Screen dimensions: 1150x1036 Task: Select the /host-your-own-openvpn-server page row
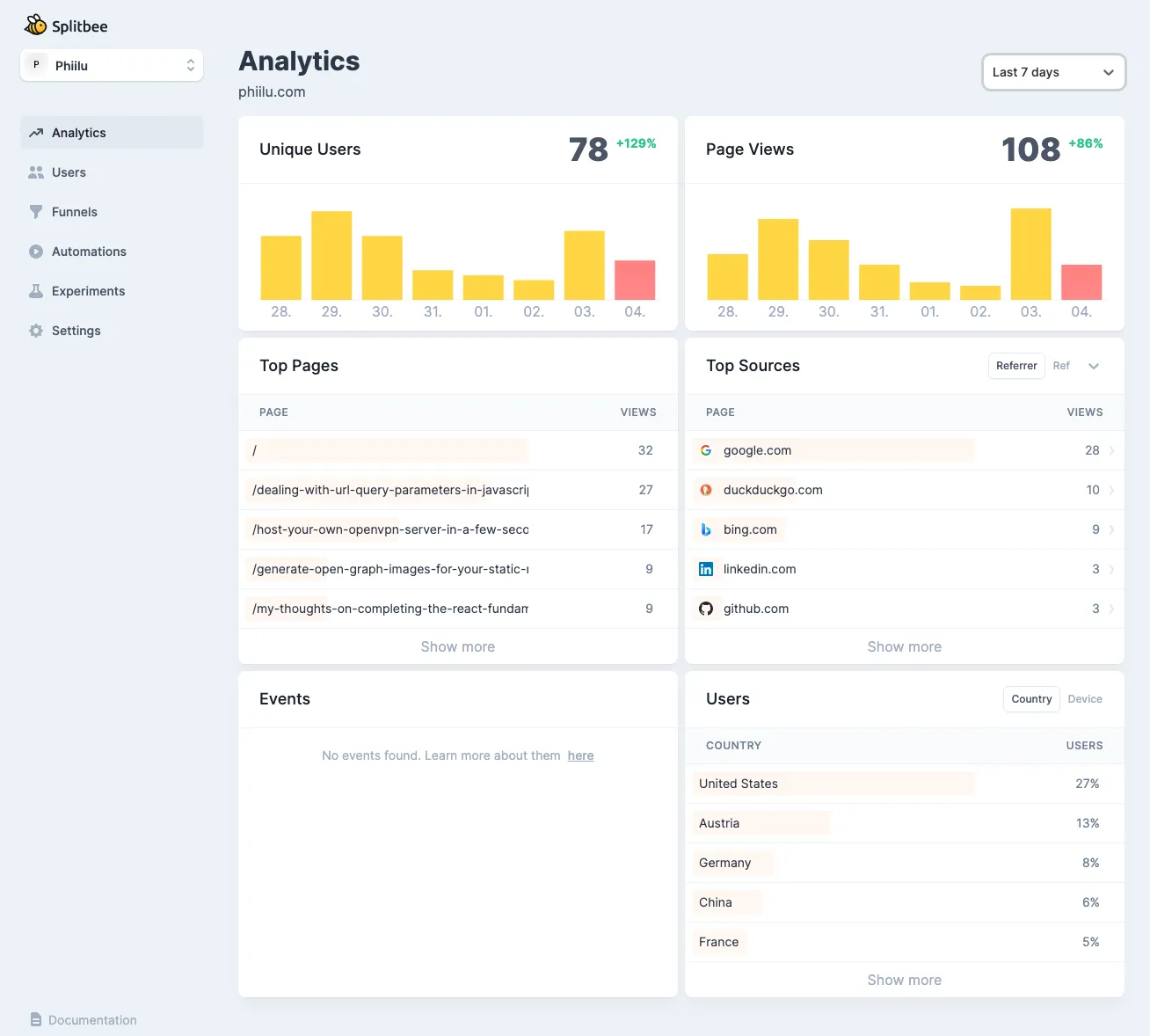(457, 529)
